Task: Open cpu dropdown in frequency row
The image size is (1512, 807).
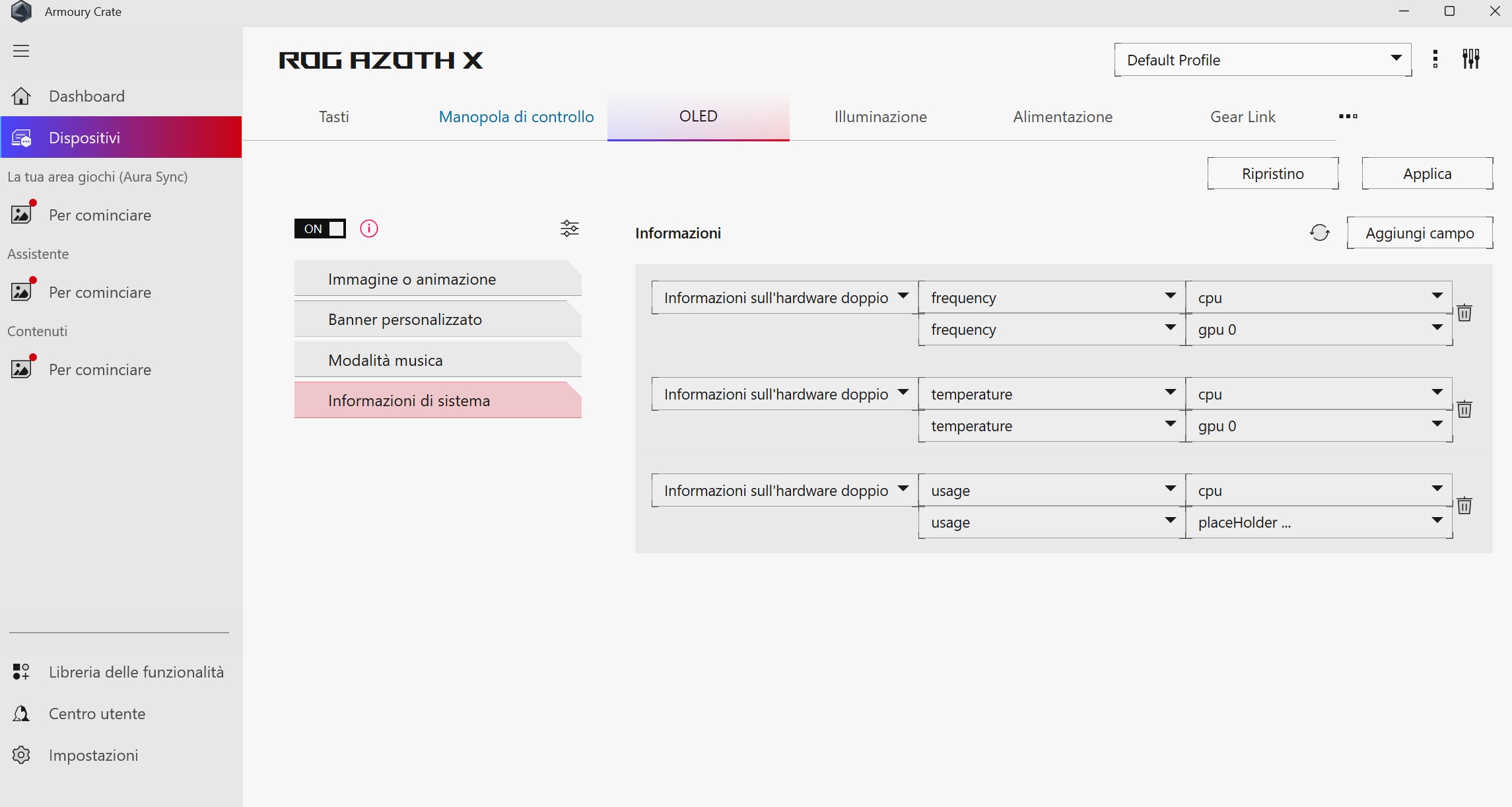Action: click(1319, 297)
